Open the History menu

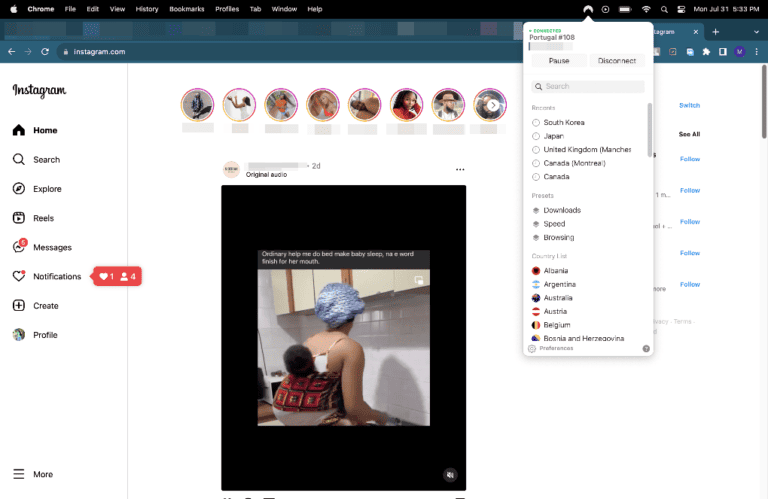(x=147, y=9)
